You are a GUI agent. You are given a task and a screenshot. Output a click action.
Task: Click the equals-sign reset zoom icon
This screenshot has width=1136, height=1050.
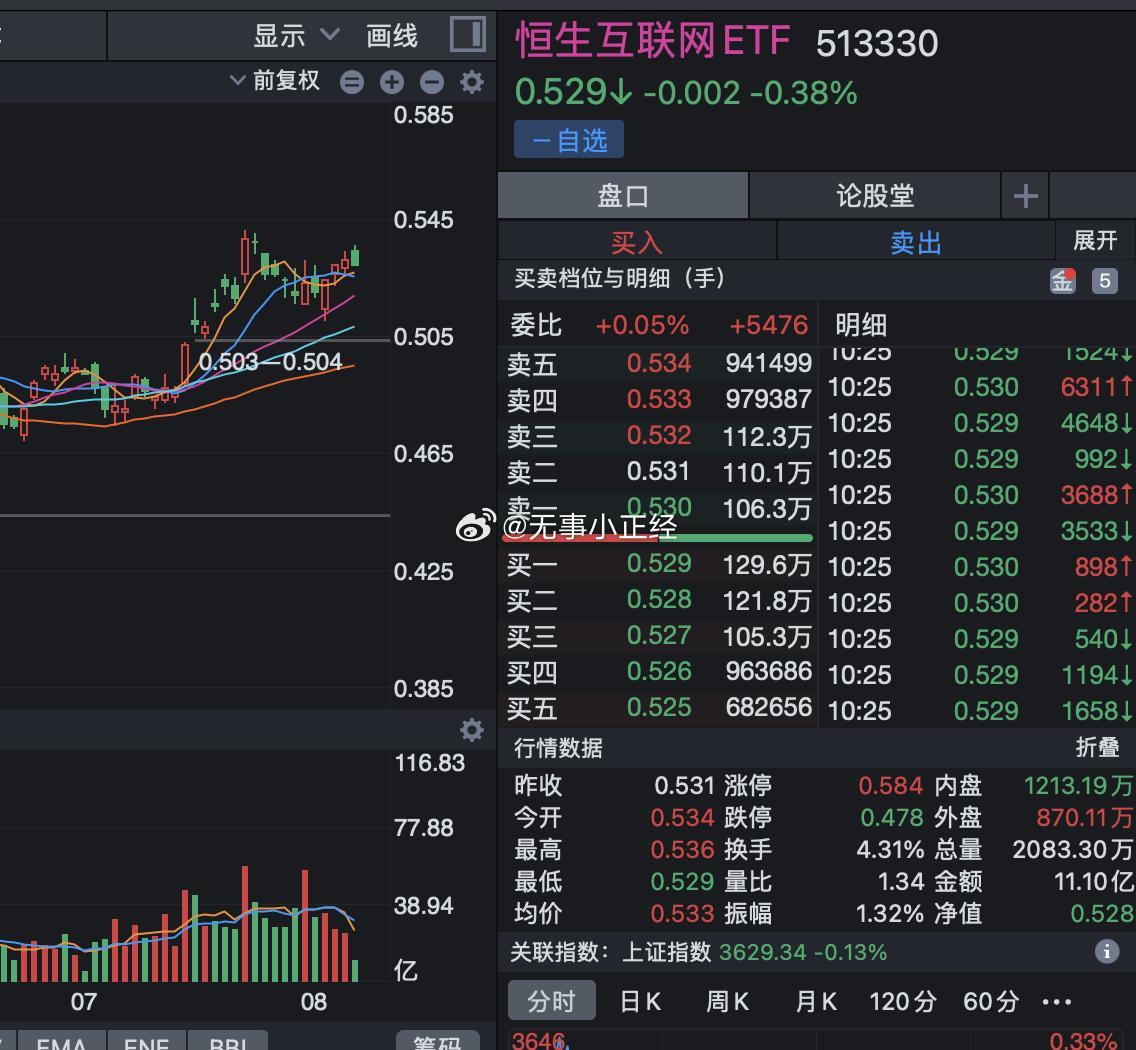tap(352, 83)
